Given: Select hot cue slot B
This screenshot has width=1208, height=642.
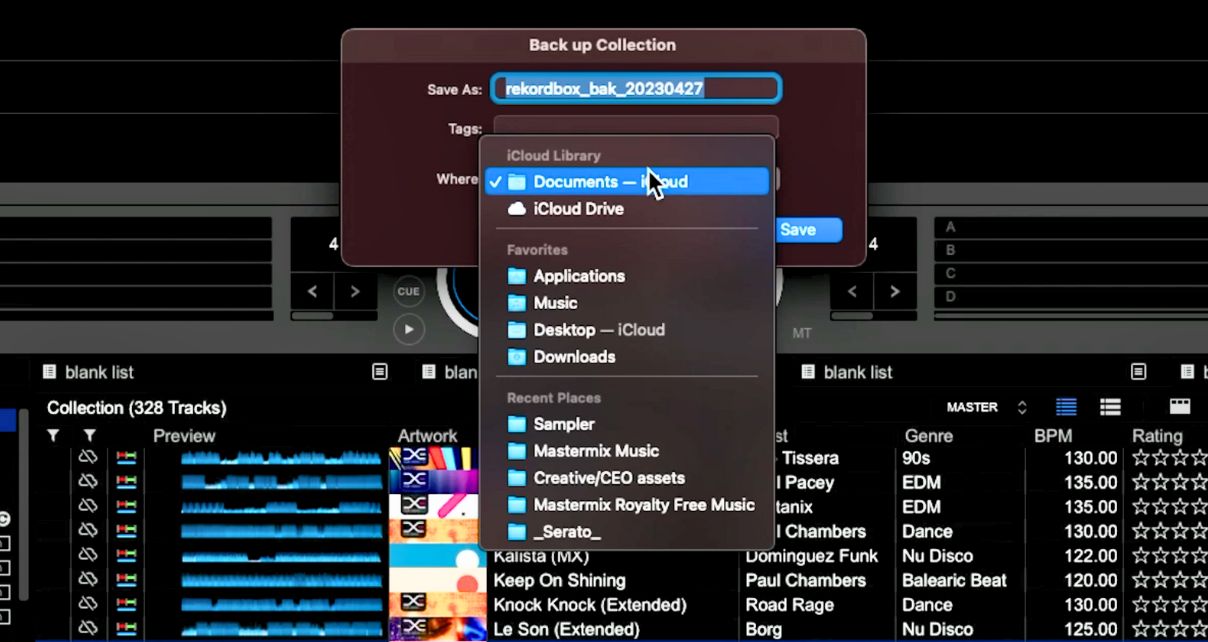Looking at the screenshot, I should (1071, 250).
